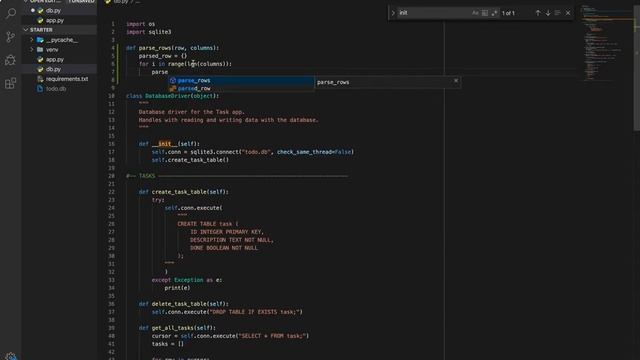The image size is (640, 360).
Task: Expand replace field in find widget
Action: [x=393, y=13]
